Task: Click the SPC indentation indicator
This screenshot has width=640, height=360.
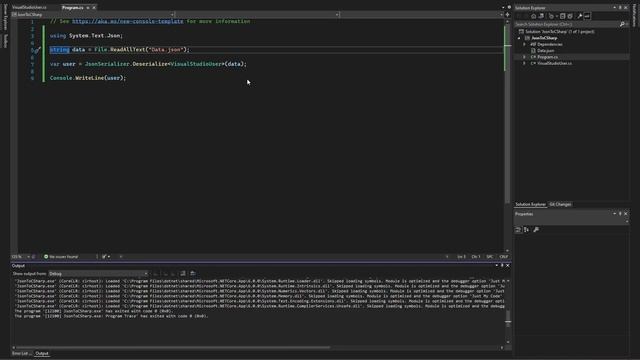Action: (x=489, y=257)
